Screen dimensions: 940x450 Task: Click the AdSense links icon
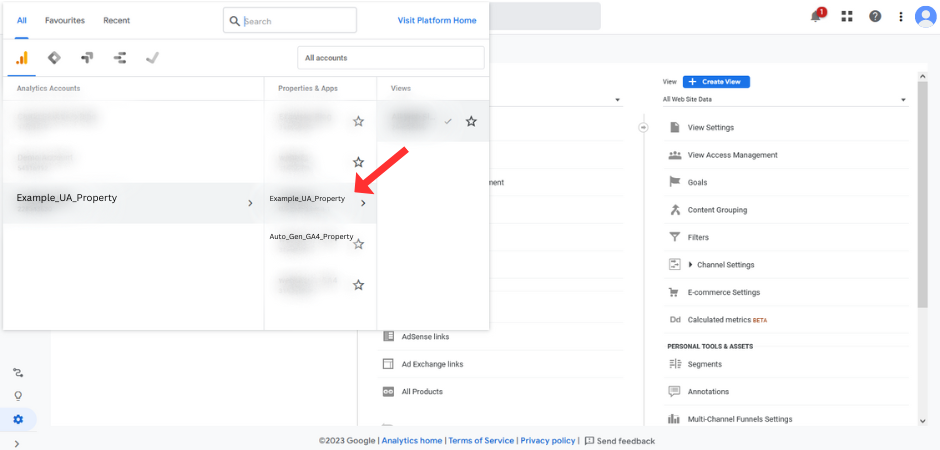coord(388,336)
